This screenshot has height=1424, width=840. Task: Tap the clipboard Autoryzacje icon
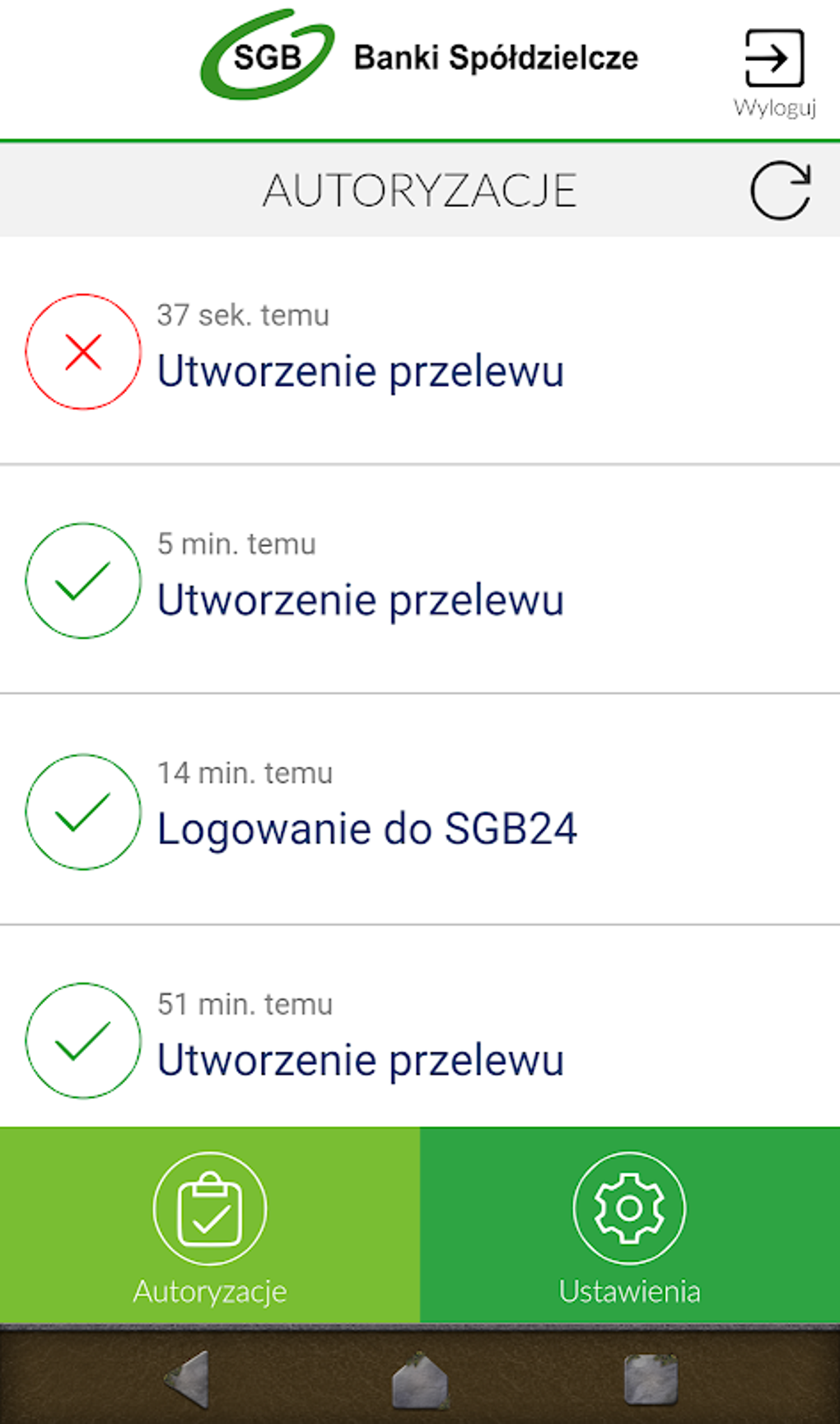(210, 1208)
